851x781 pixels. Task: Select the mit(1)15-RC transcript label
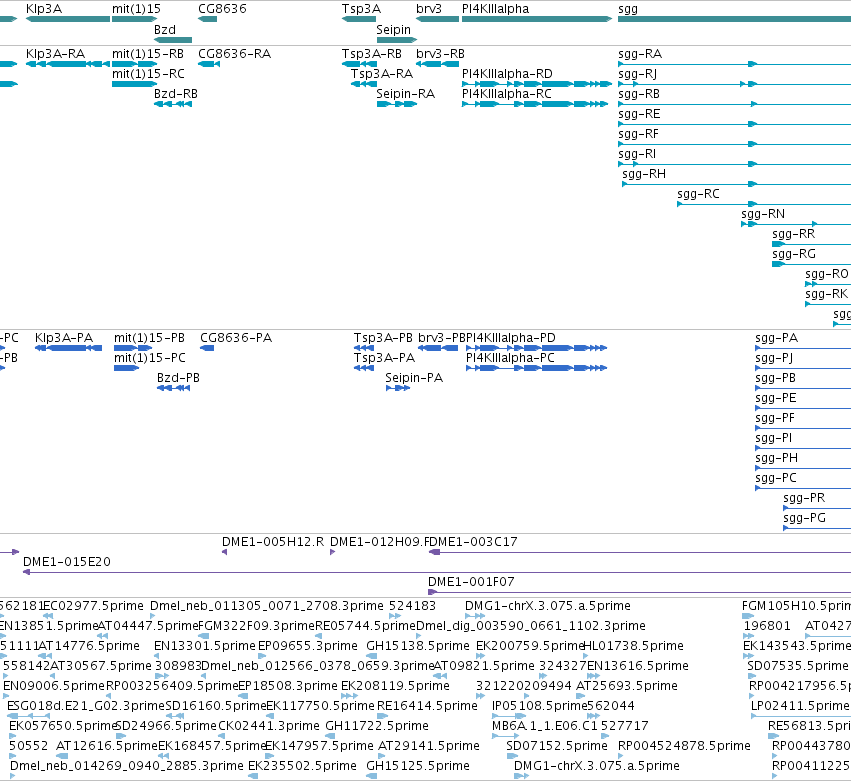(148, 74)
